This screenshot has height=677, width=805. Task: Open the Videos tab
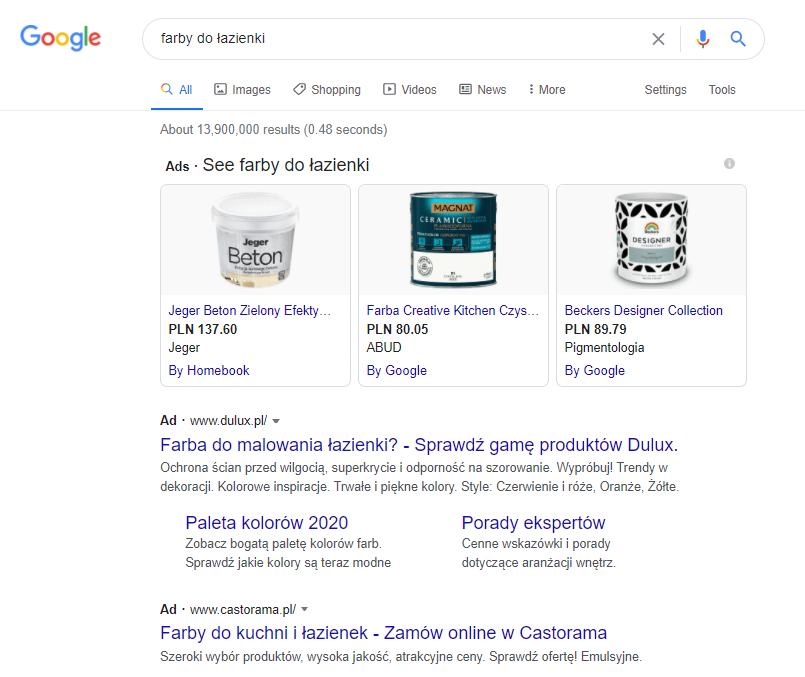(410, 90)
